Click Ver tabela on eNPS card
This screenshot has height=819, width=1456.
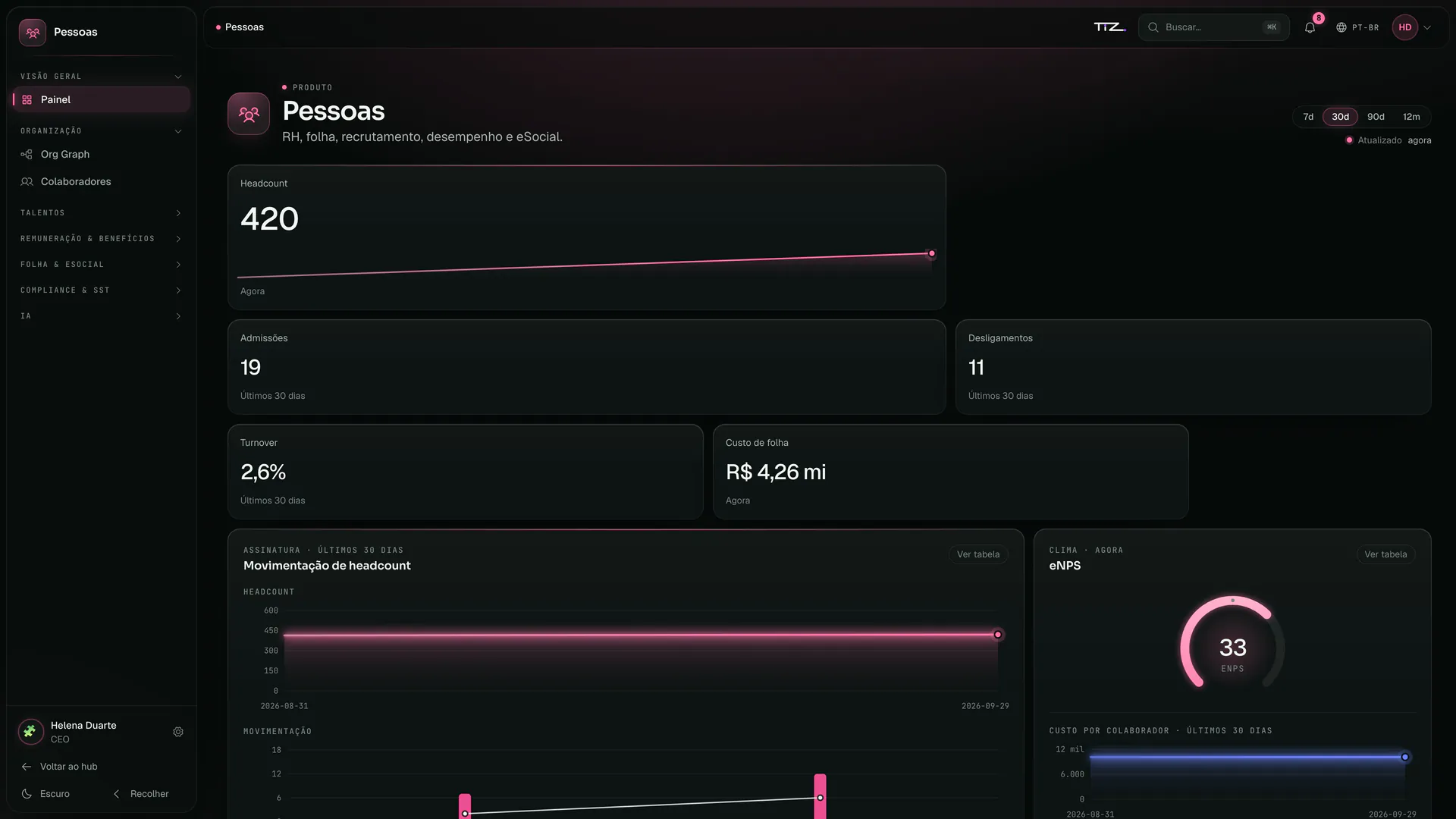pyautogui.click(x=1385, y=554)
